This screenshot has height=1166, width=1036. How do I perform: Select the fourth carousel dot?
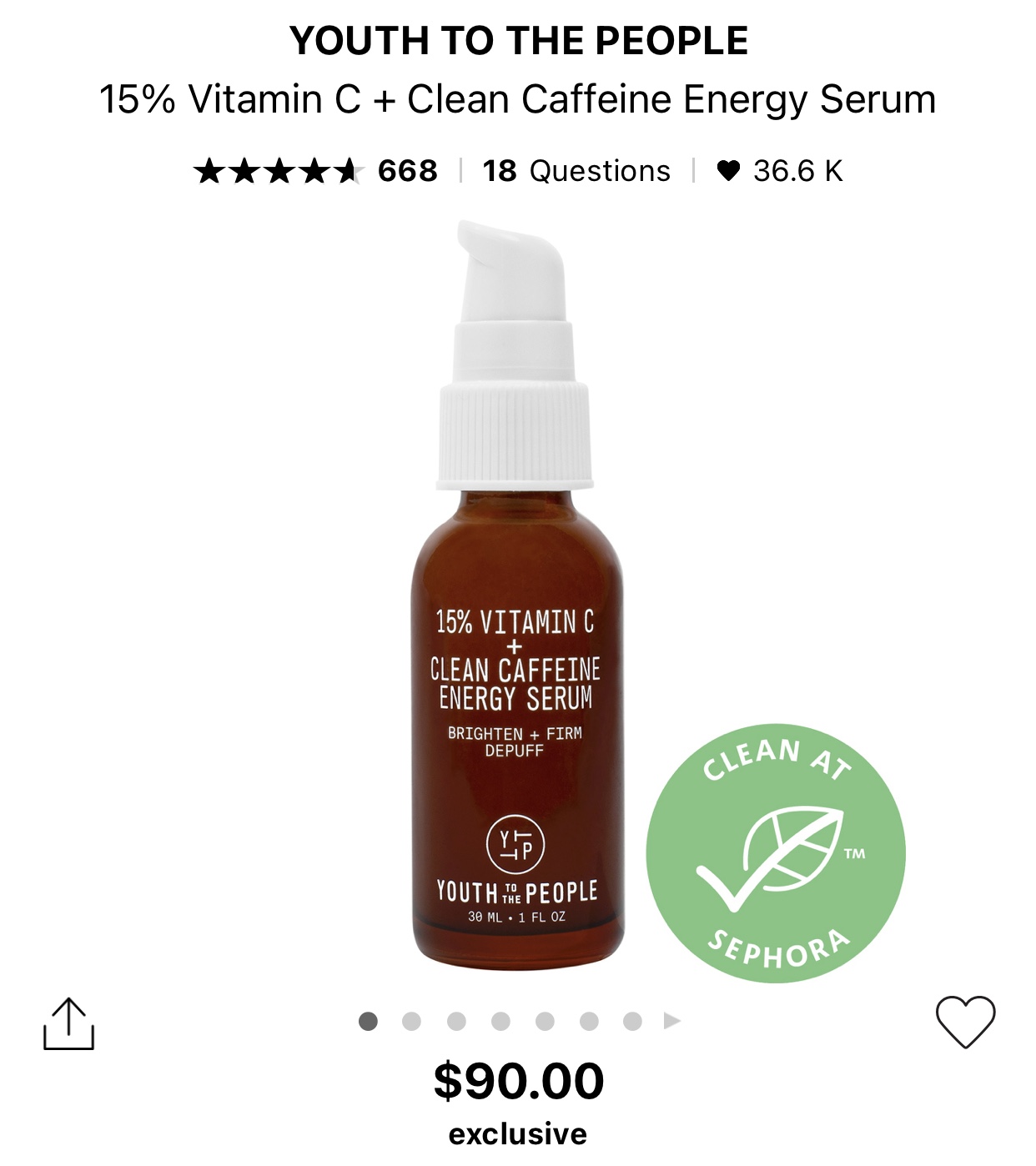click(500, 1021)
